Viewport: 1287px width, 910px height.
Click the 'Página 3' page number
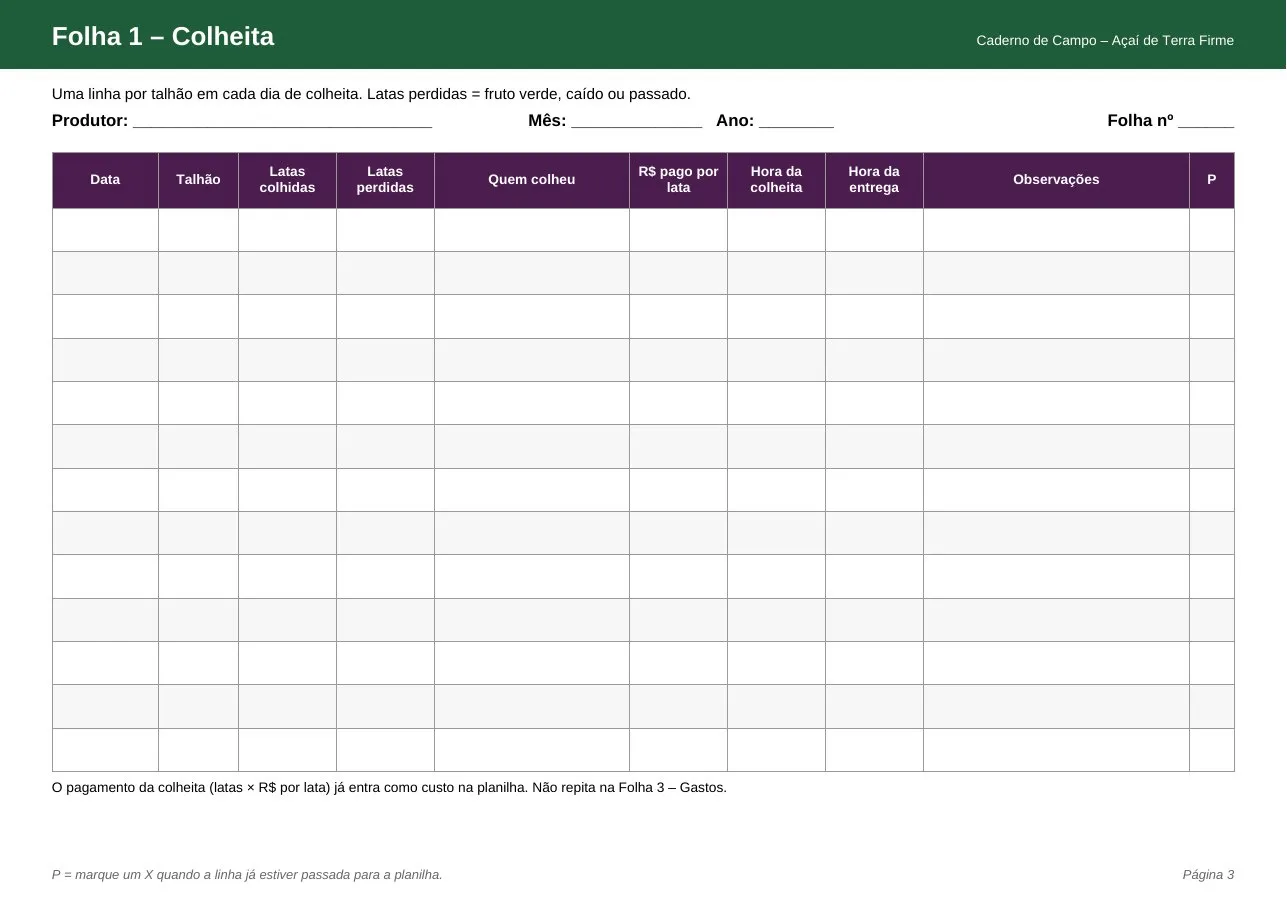coord(1208,875)
